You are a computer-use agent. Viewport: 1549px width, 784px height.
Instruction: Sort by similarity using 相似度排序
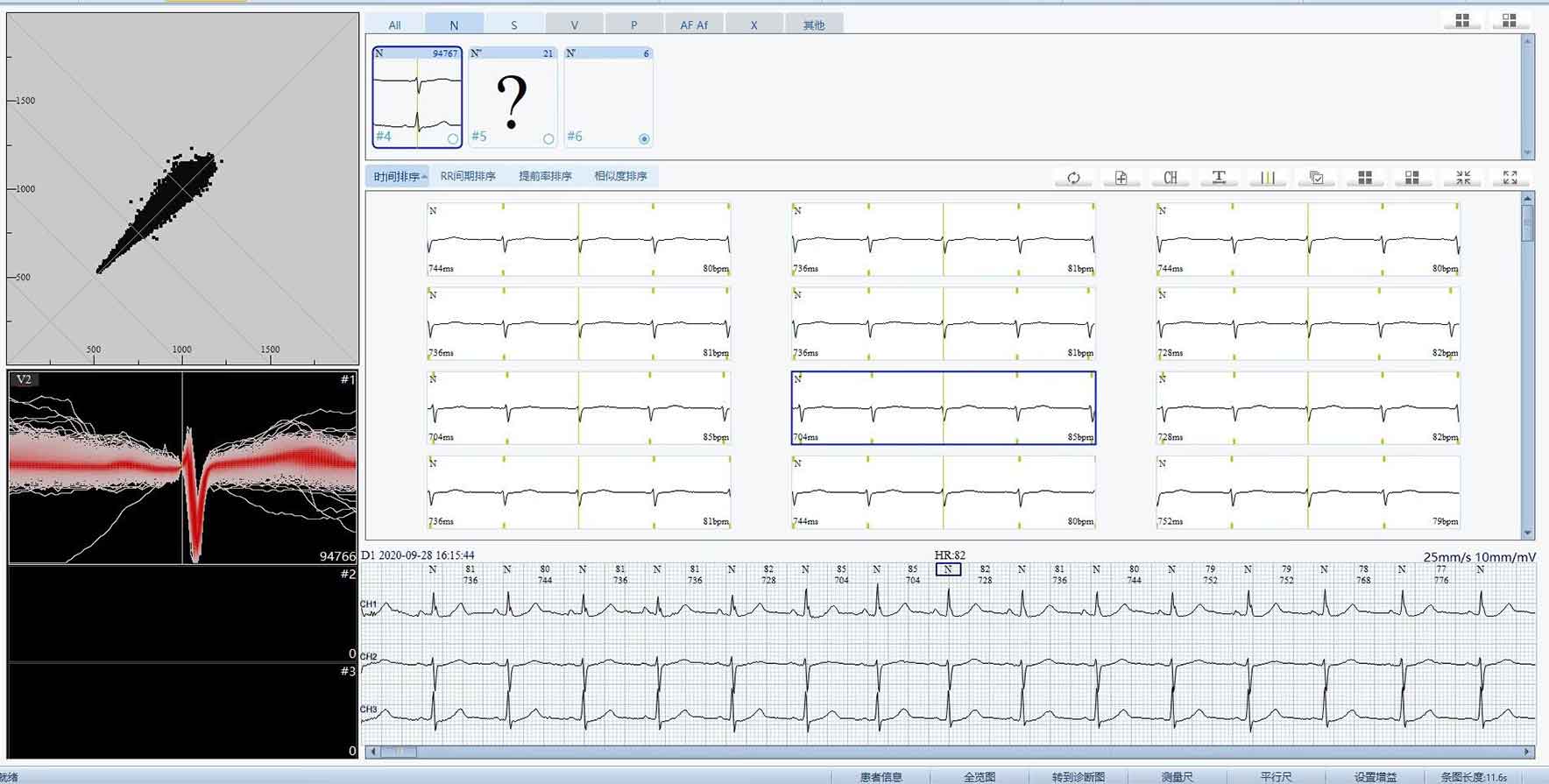pos(620,176)
